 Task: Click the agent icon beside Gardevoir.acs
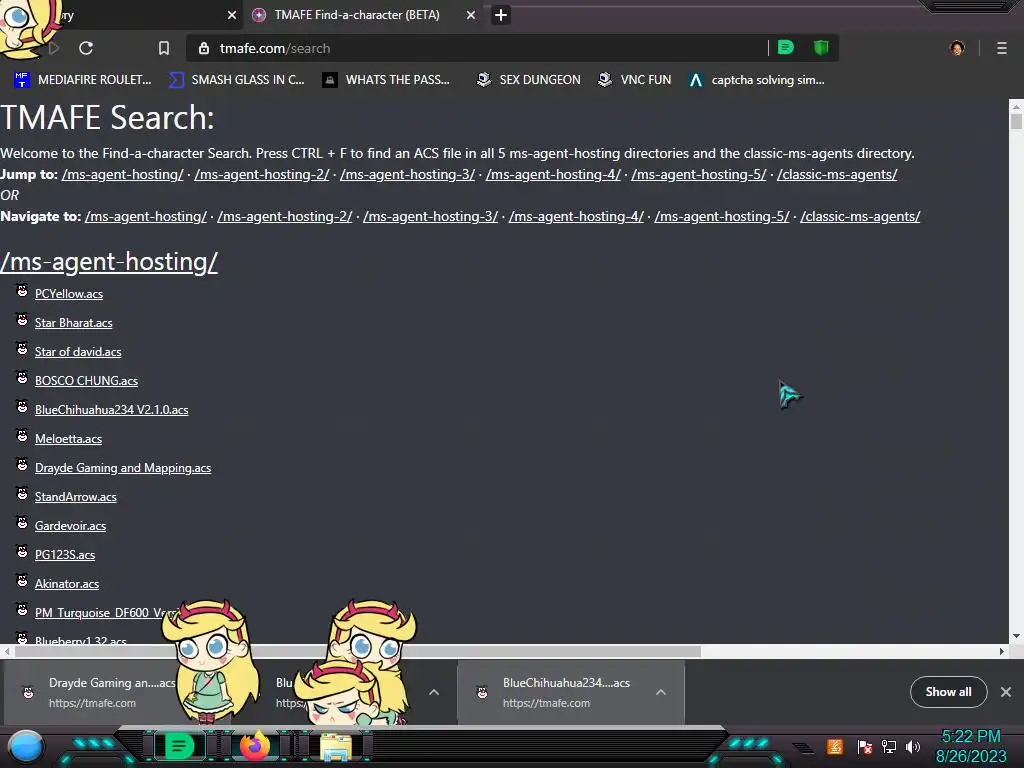point(22,522)
